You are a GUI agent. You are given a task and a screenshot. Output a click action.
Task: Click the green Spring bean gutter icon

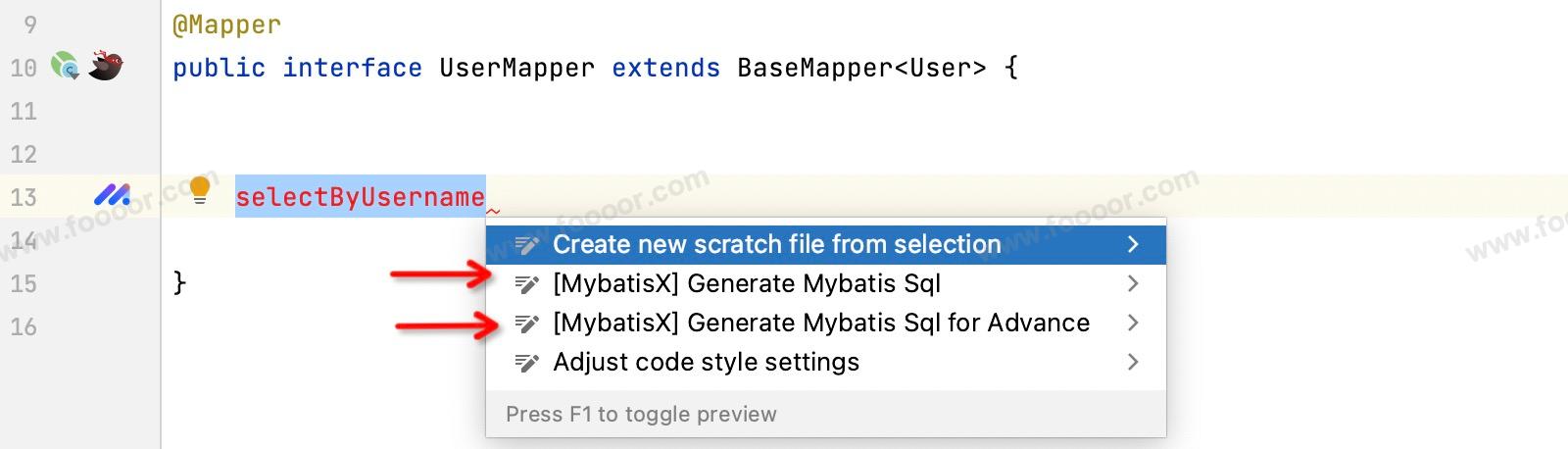[x=65, y=67]
